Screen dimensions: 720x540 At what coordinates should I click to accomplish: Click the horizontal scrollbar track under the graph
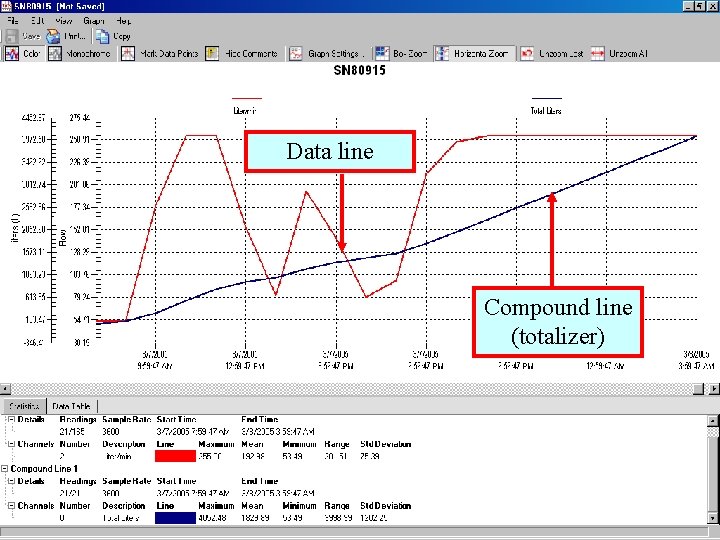(x=351, y=389)
